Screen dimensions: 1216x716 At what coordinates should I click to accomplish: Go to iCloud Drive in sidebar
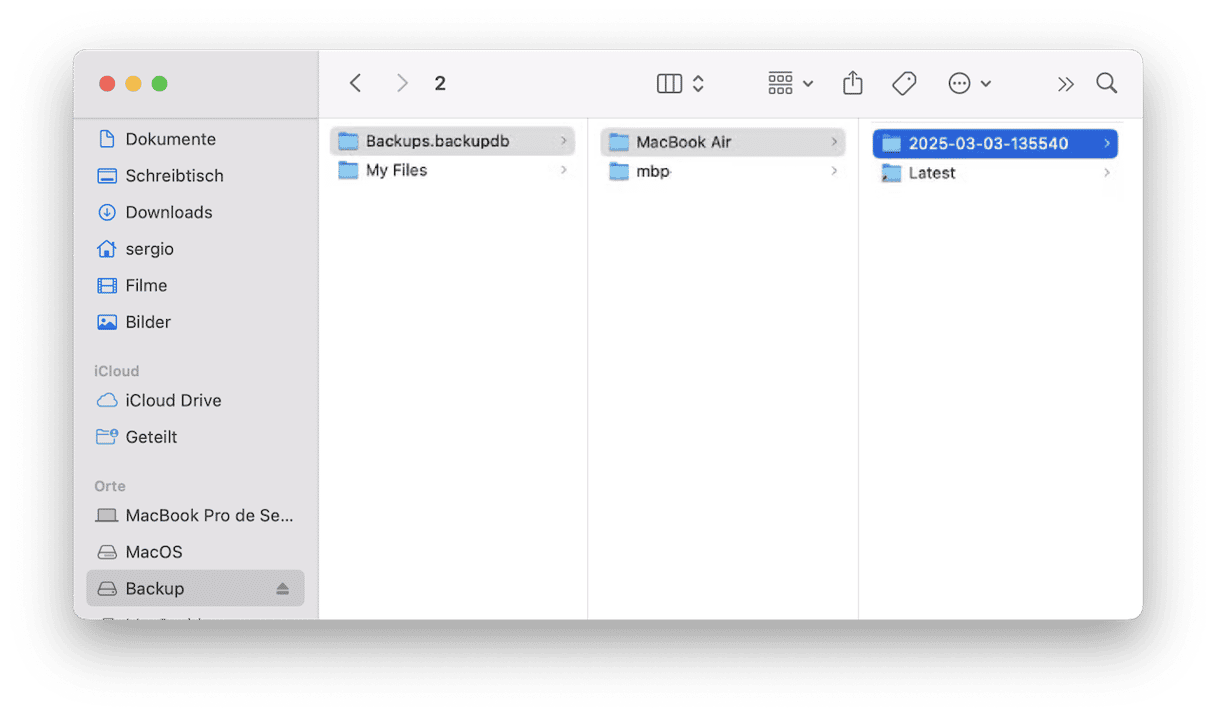pyautogui.click(x=173, y=400)
